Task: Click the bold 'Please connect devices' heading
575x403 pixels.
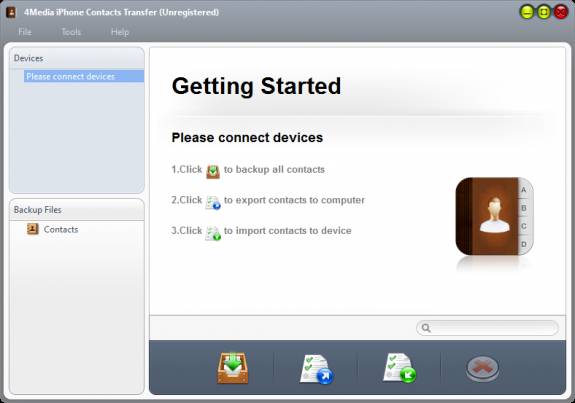Action: pos(247,138)
